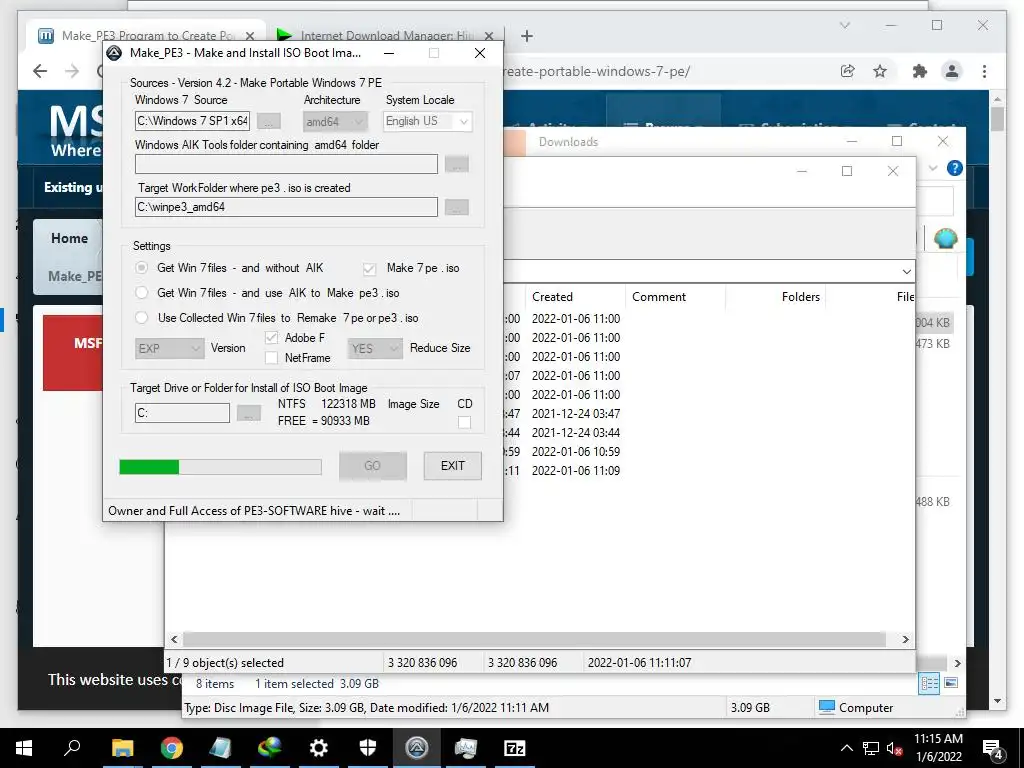Open the Architecture amd64 dropdown
This screenshot has height=768, width=1024.
(x=335, y=121)
